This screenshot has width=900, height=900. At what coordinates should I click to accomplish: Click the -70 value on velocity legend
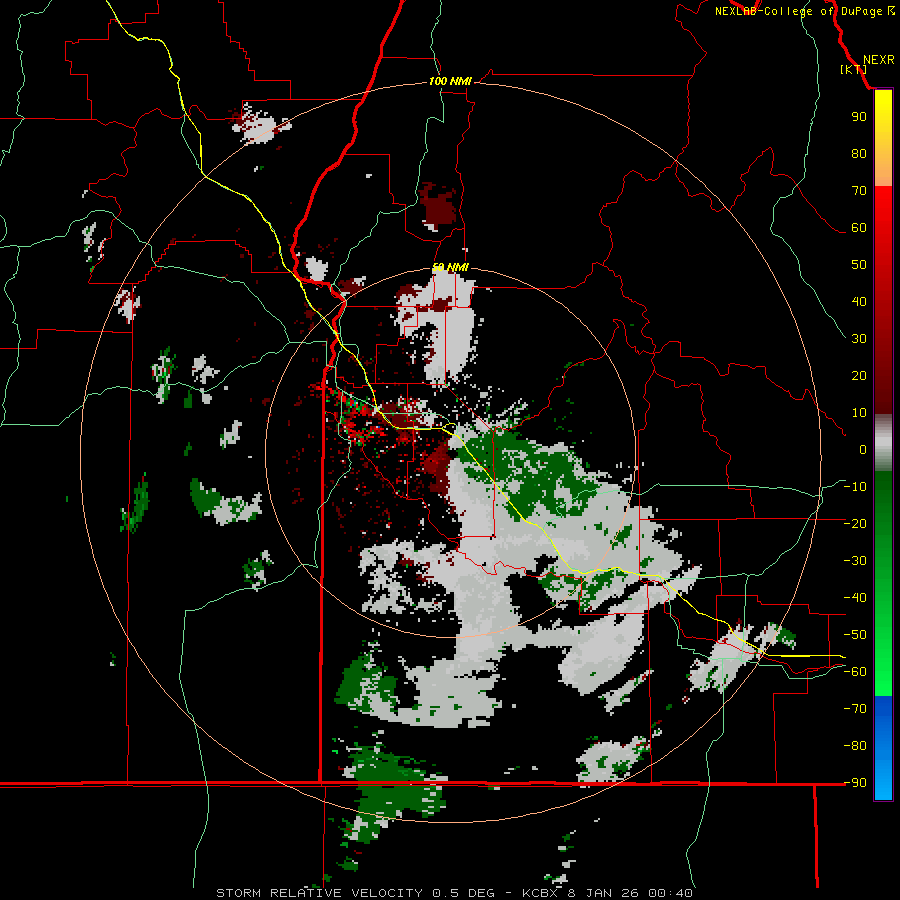[x=855, y=709]
